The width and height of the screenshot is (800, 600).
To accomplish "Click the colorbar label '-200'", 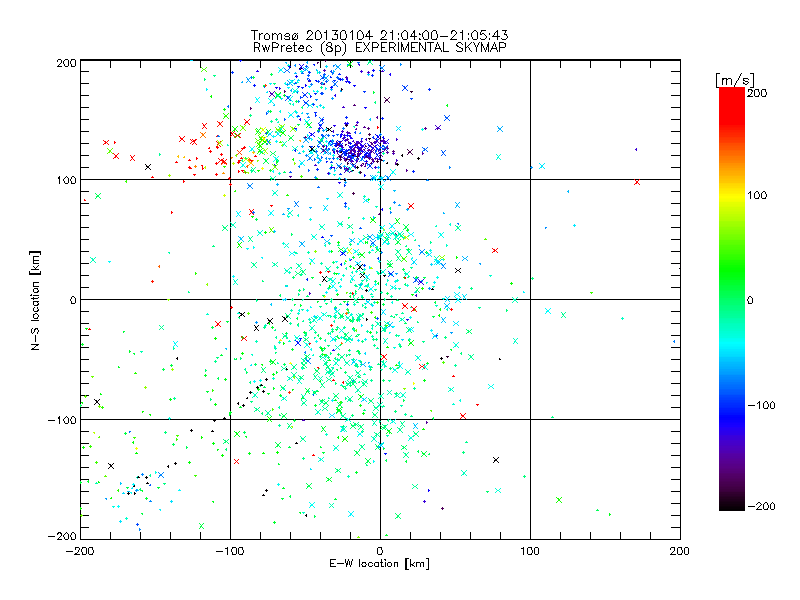I will [x=761, y=506].
